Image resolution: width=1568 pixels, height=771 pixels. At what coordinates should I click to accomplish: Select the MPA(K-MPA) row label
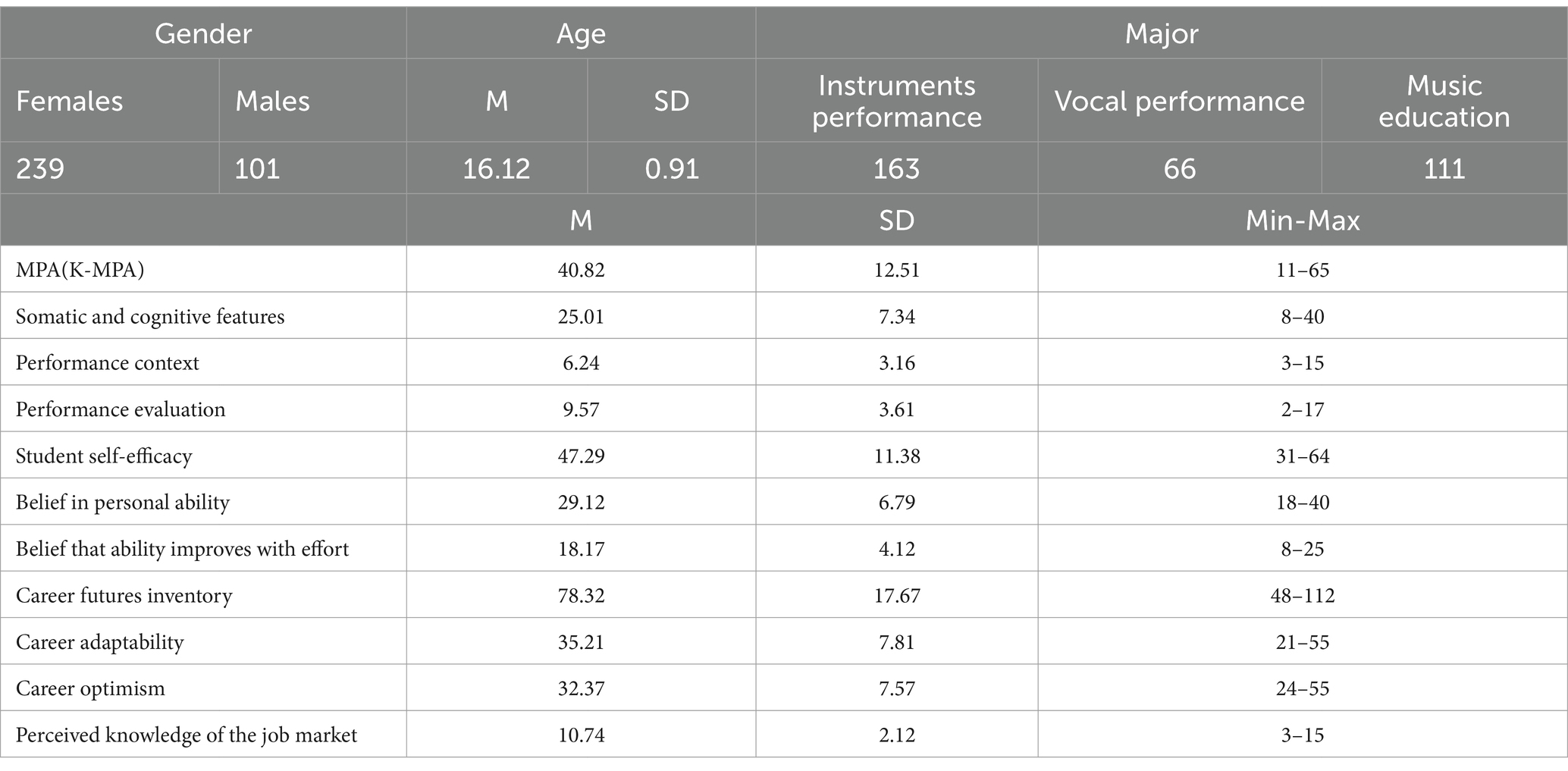pyautogui.click(x=80, y=270)
